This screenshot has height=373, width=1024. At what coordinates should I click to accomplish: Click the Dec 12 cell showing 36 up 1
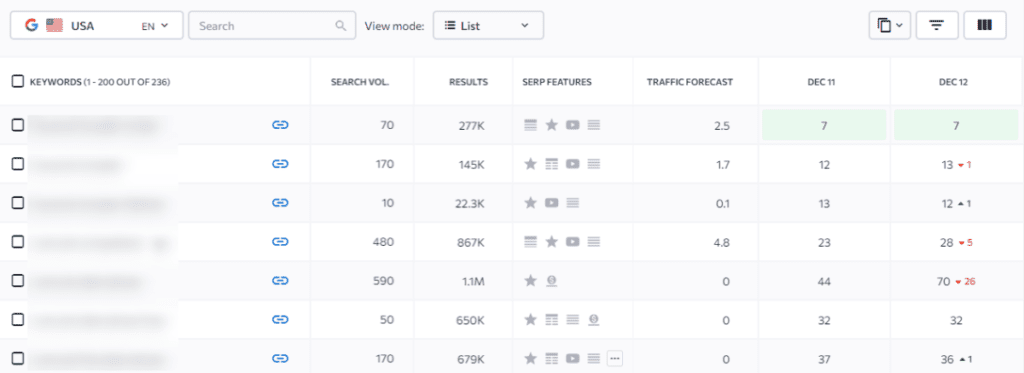pyautogui.click(x=957, y=359)
